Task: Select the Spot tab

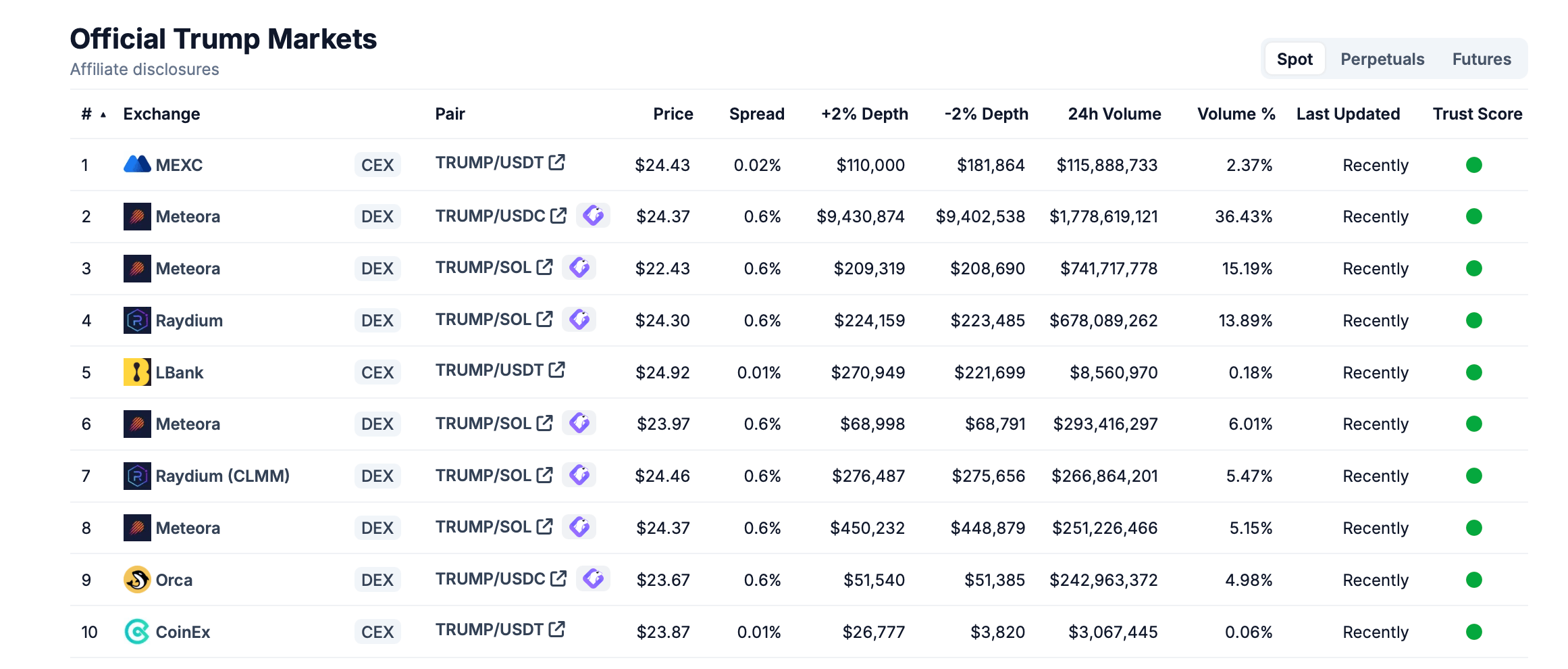Action: 1295,59
